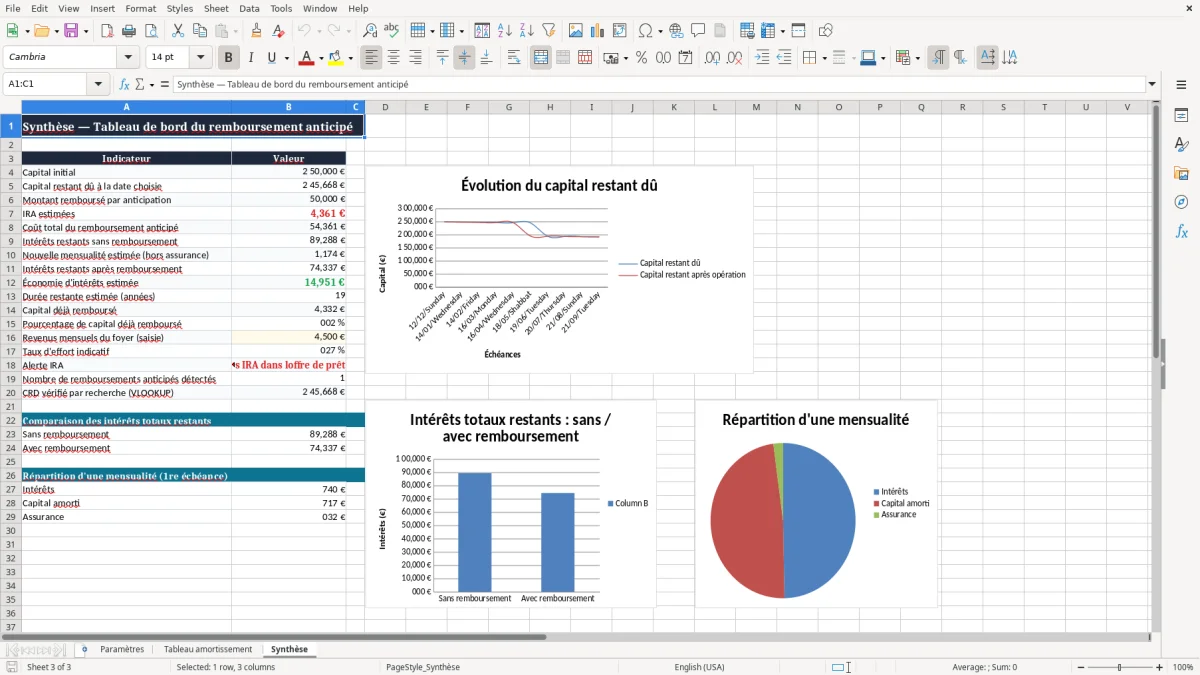Open the Data menu
Viewport: 1200px width, 675px height.
(x=249, y=8)
